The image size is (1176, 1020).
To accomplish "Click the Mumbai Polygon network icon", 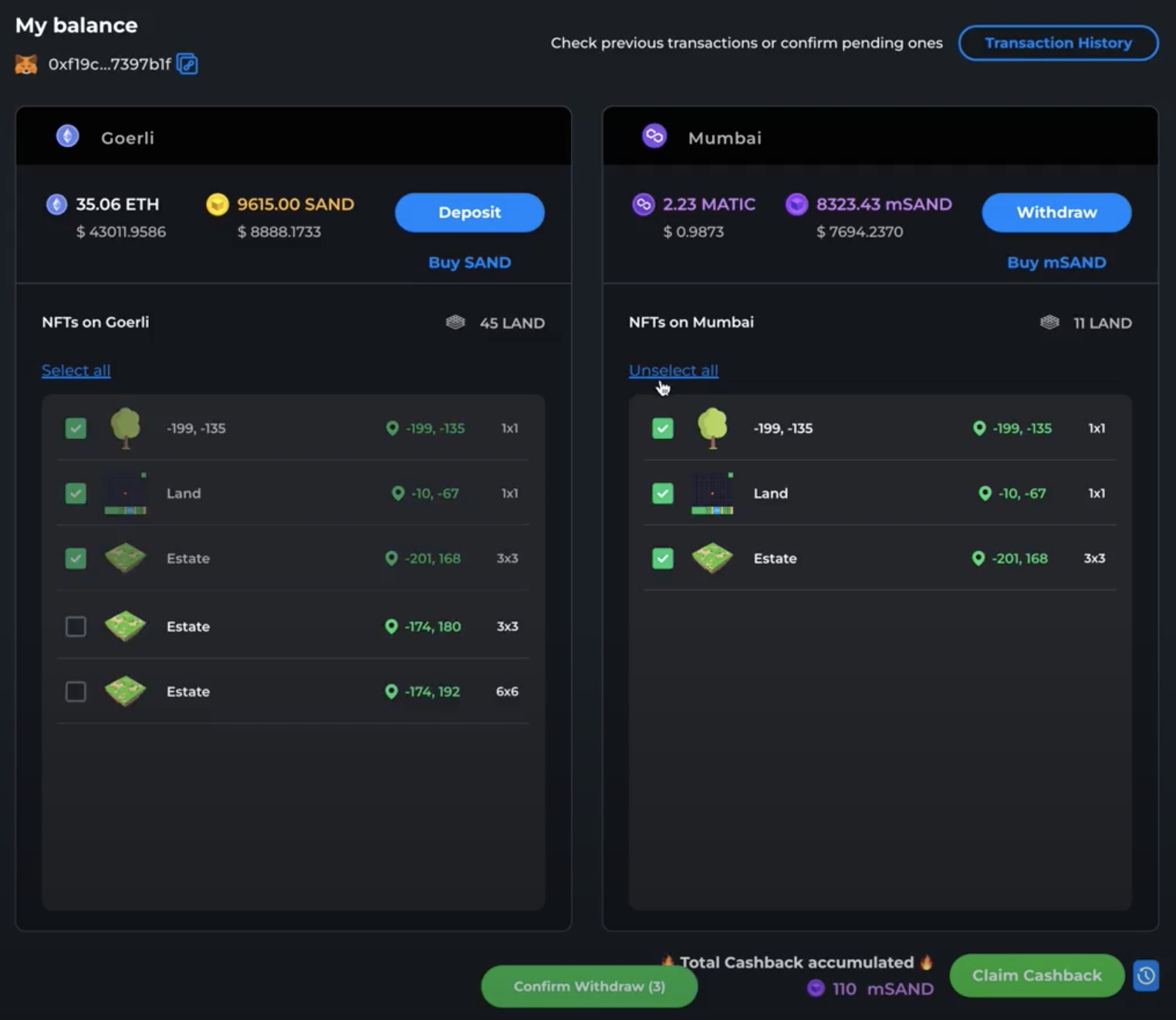I will (x=654, y=137).
